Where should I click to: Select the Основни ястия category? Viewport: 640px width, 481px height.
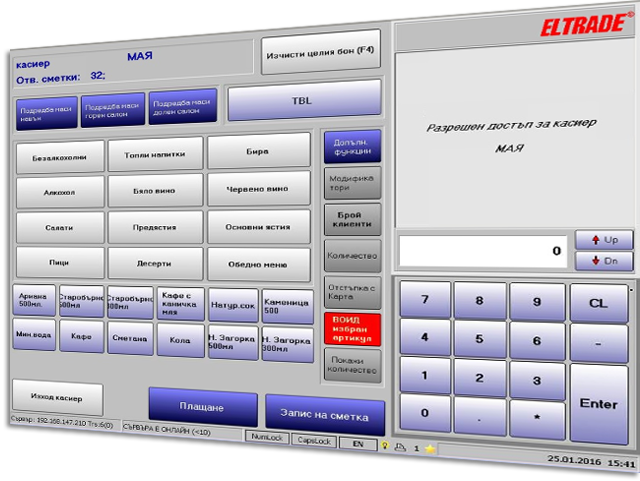258,227
